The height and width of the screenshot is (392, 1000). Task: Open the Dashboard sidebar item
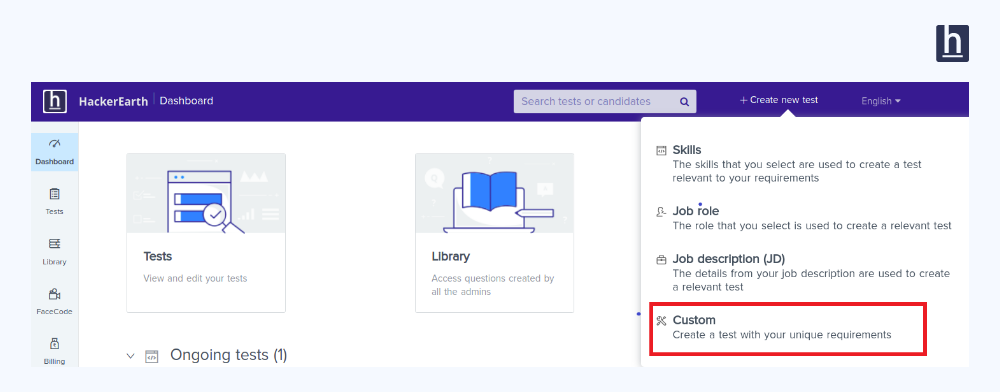point(54,152)
